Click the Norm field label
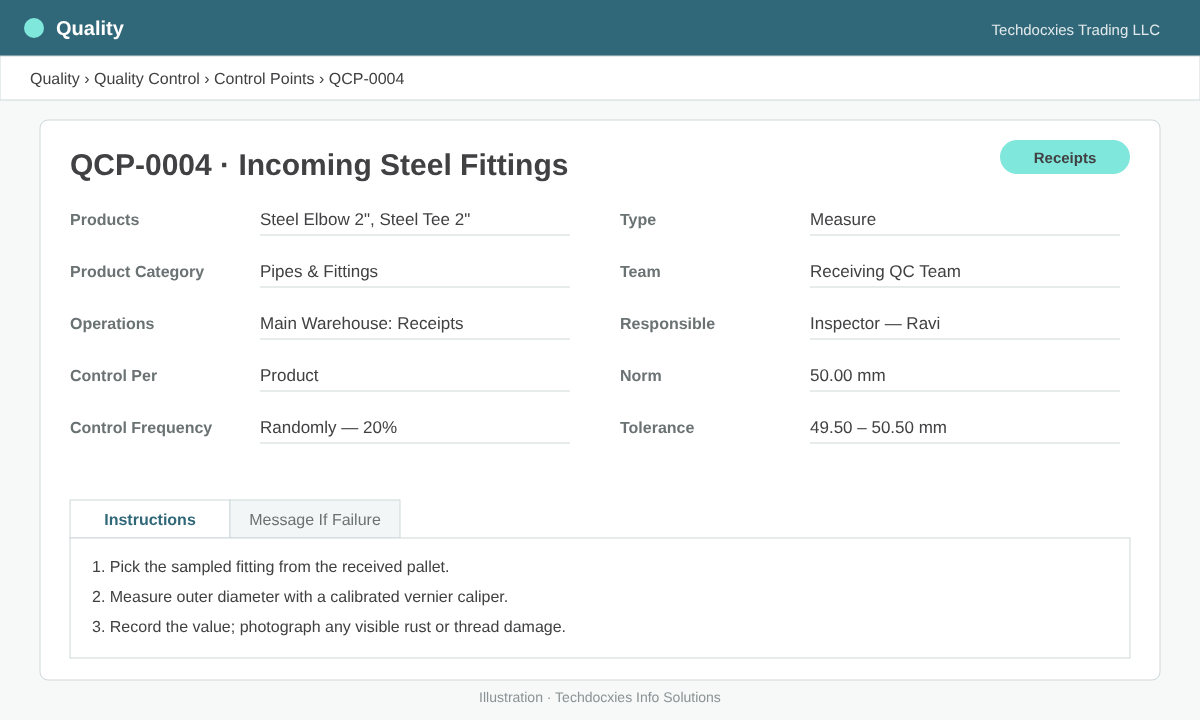Image resolution: width=1200 pixels, height=720 pixels. (641, 376)
